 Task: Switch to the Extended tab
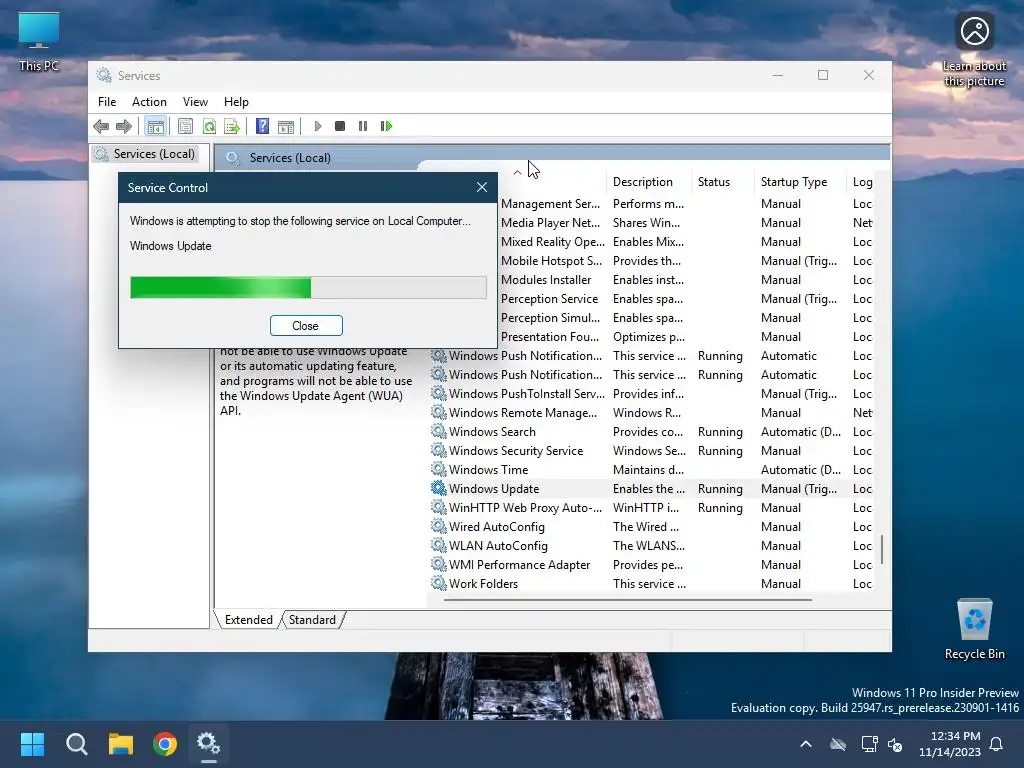(248, 620)
